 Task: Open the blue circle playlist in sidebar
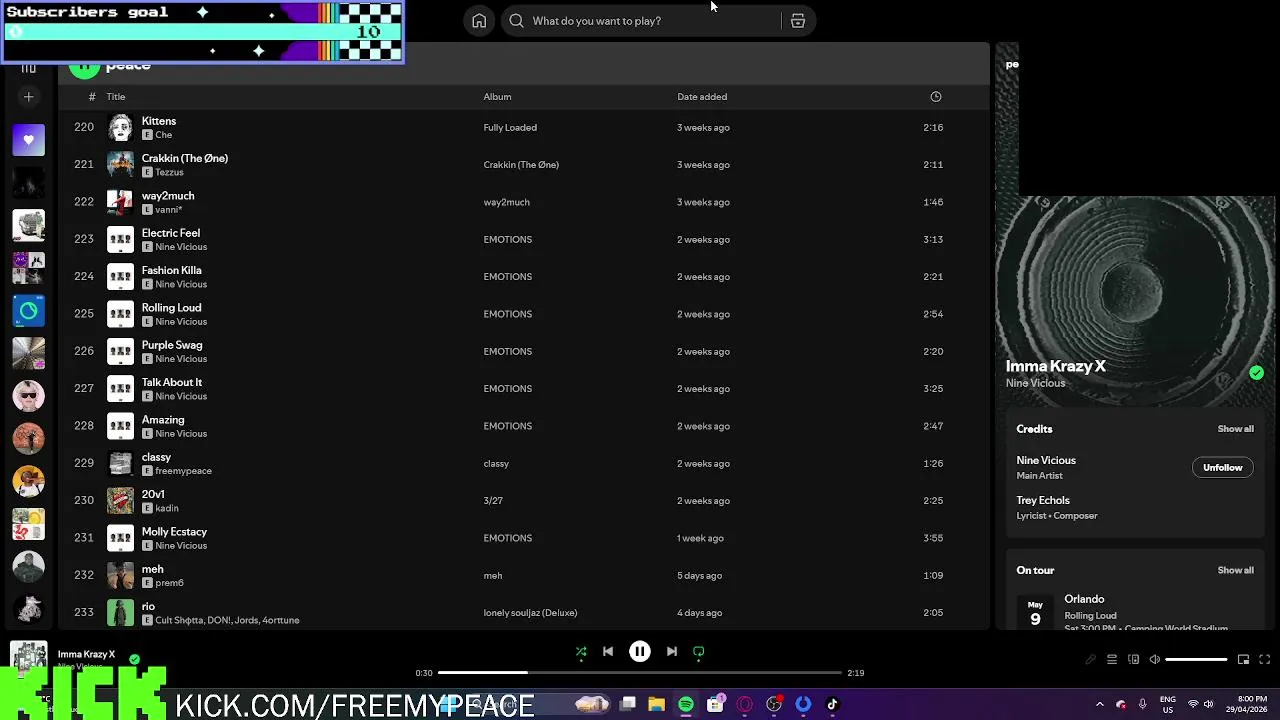click(29, 311)
